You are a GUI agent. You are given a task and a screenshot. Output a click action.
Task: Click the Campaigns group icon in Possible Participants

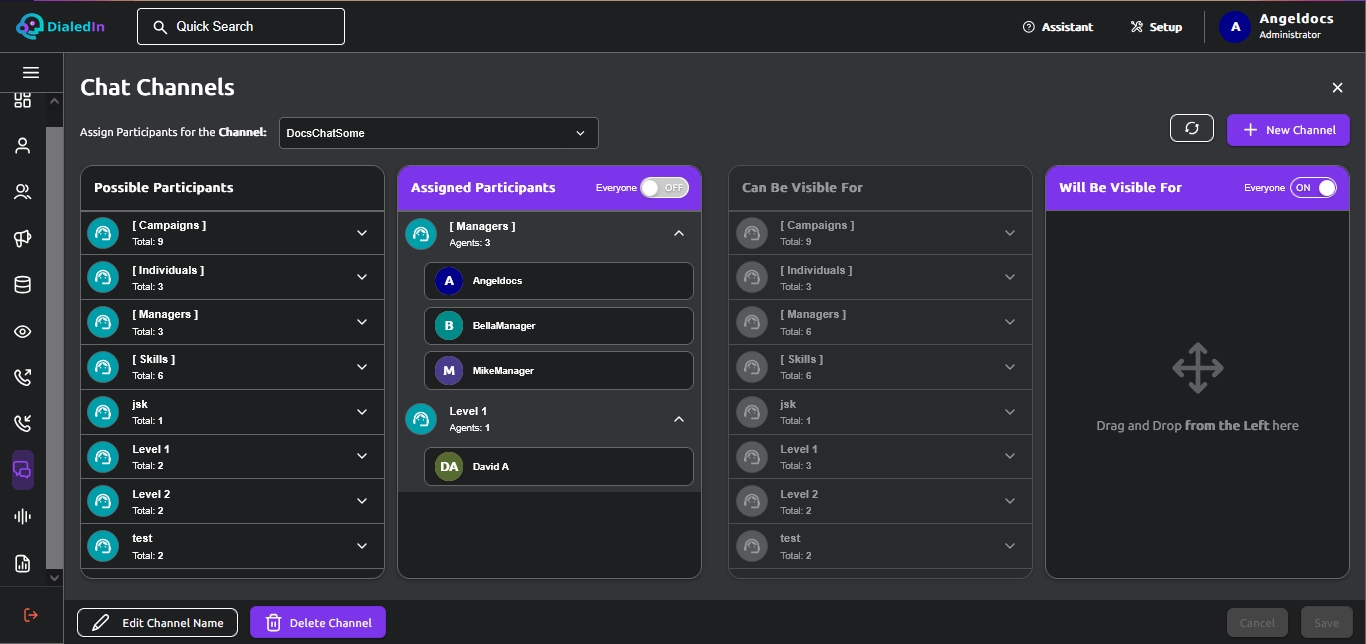coord(102,233)
